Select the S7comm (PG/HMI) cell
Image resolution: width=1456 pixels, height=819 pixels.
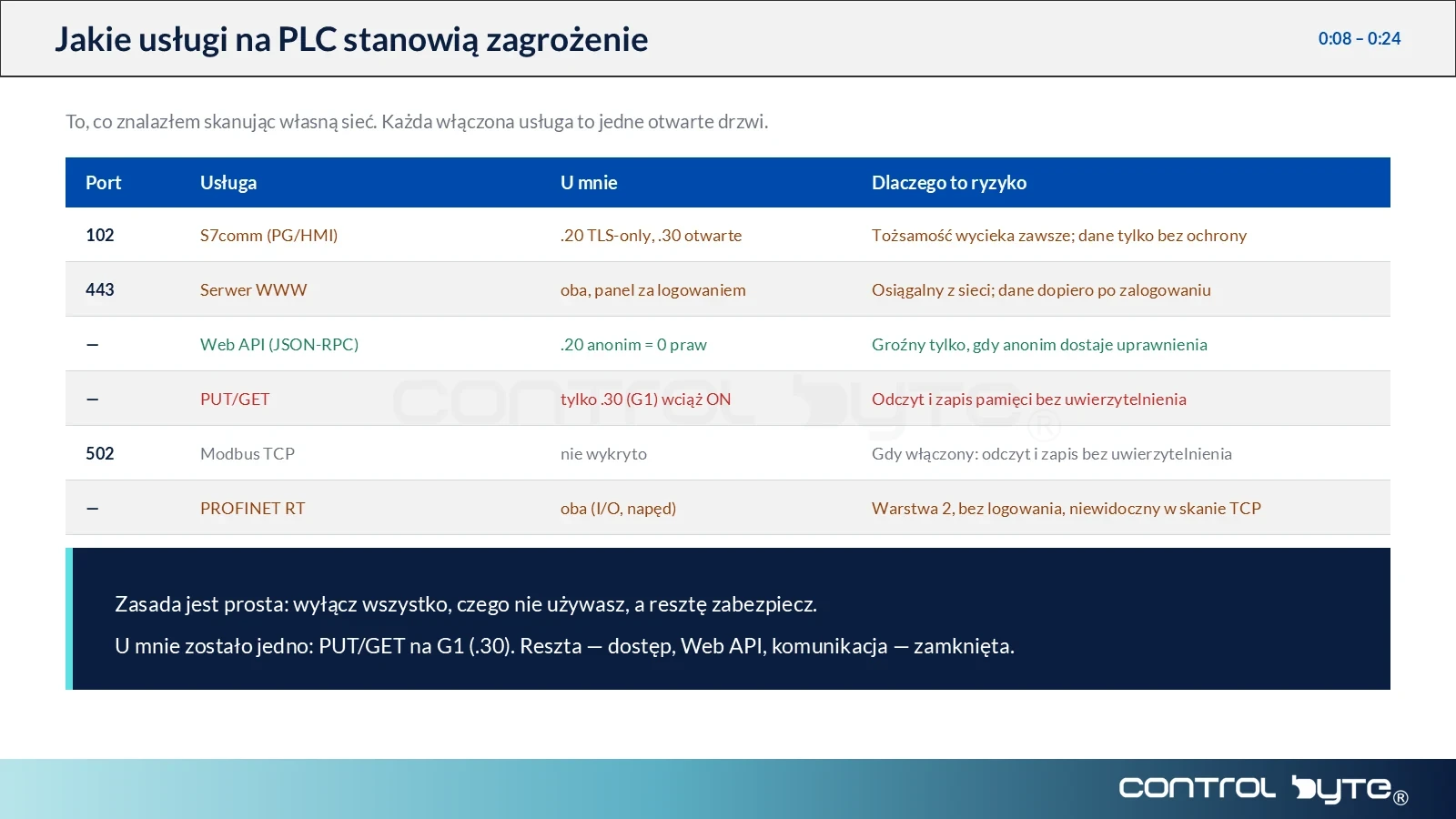click(268, 235)
